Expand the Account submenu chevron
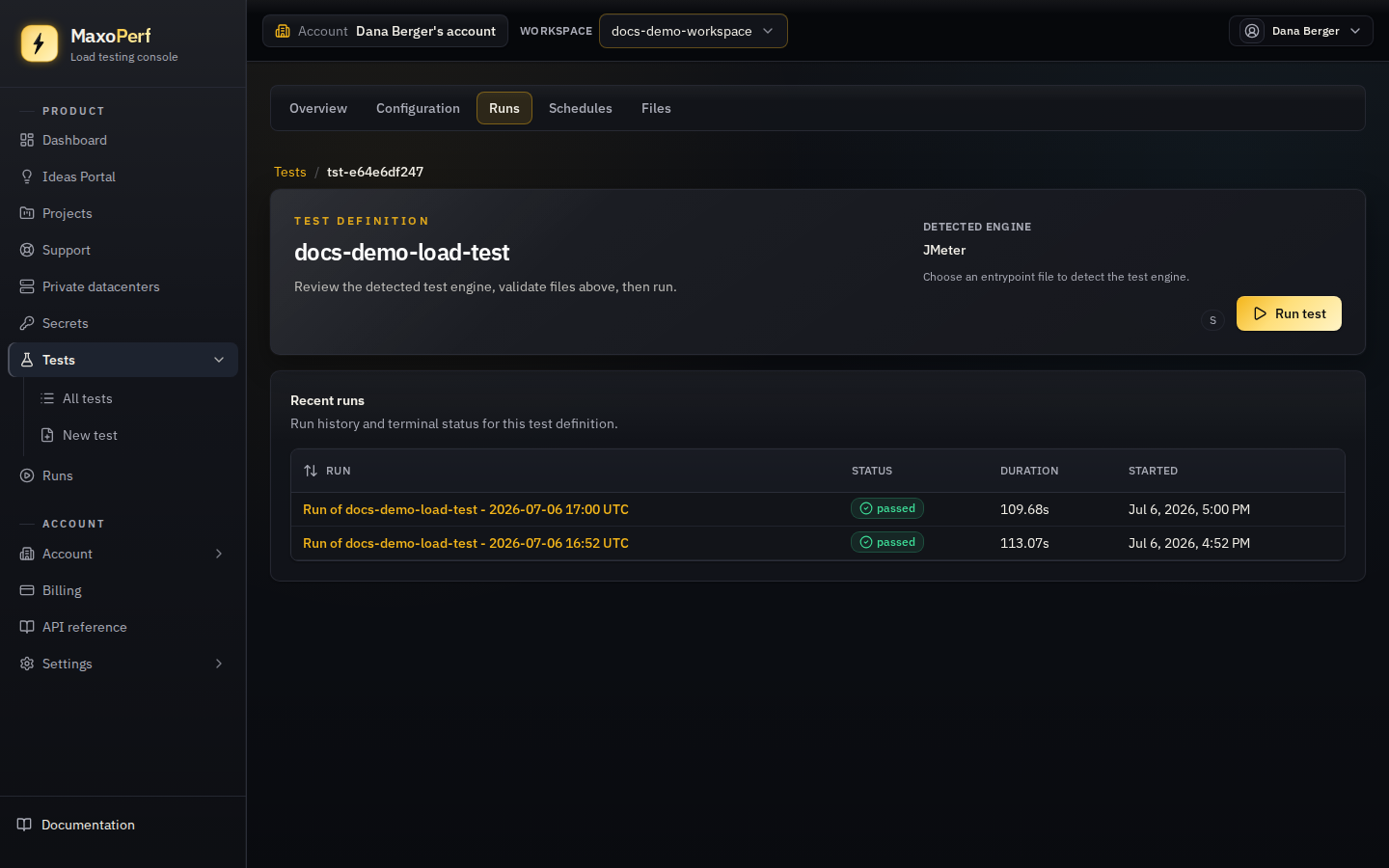 tap(219, 554)
